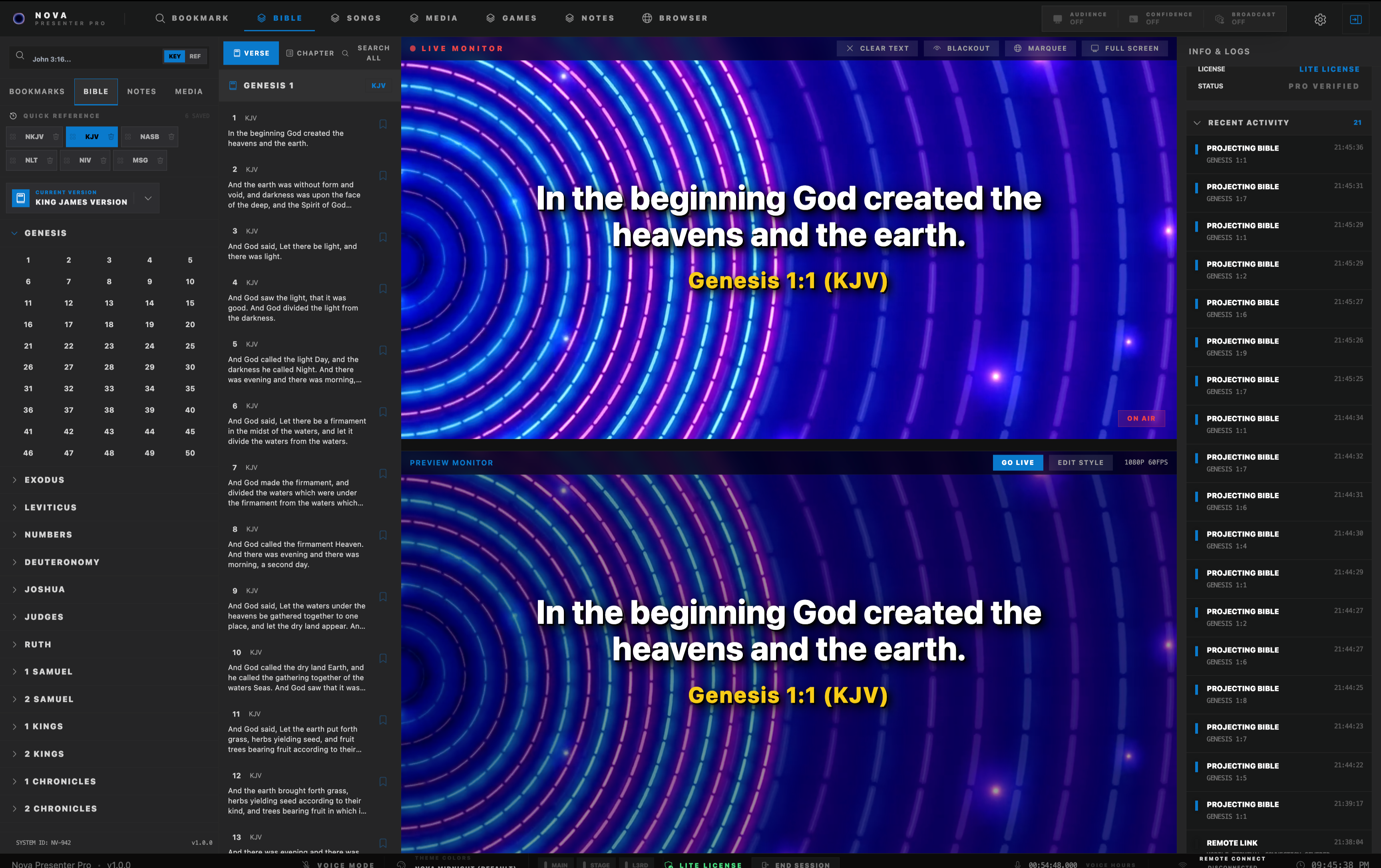
Task: Switch to Chapter view mode
Action: click(x=310, y=53)
